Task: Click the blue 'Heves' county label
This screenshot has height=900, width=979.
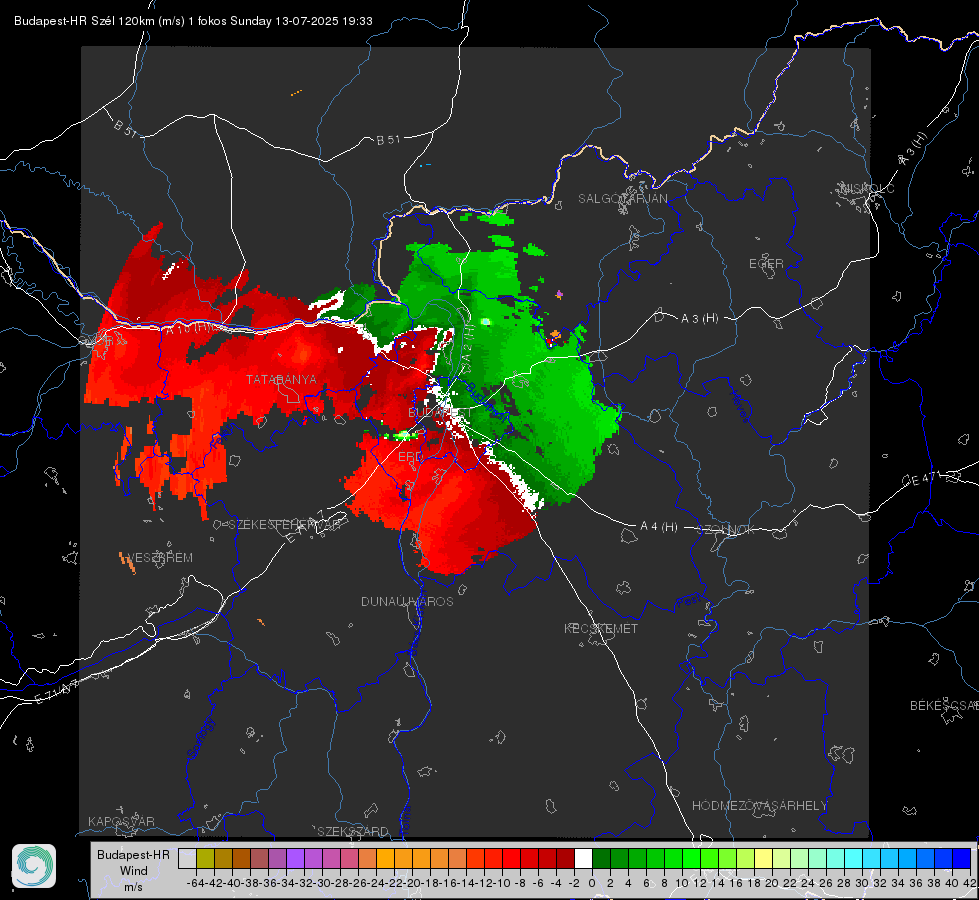Action: [x=740, y=406]
